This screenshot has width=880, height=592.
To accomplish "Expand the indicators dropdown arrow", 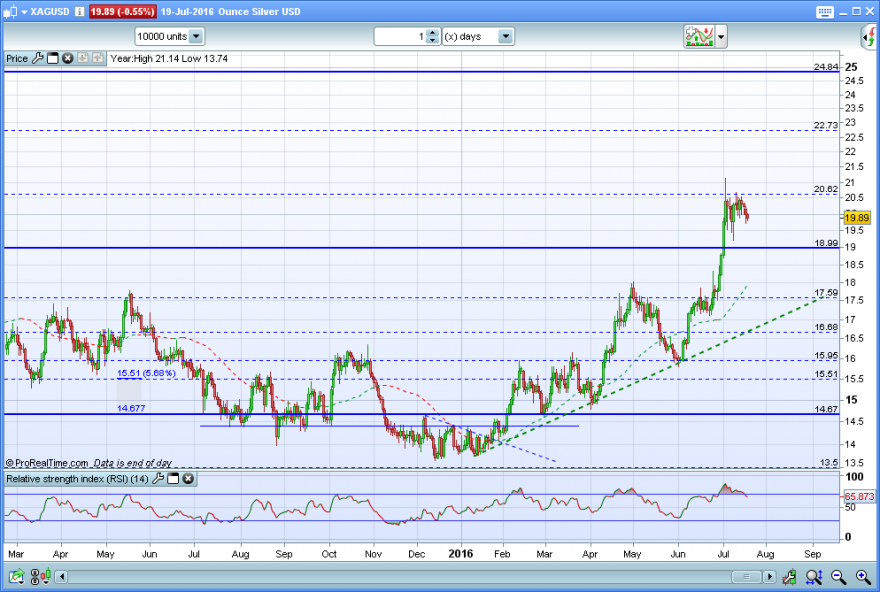I will coord(721,37).
